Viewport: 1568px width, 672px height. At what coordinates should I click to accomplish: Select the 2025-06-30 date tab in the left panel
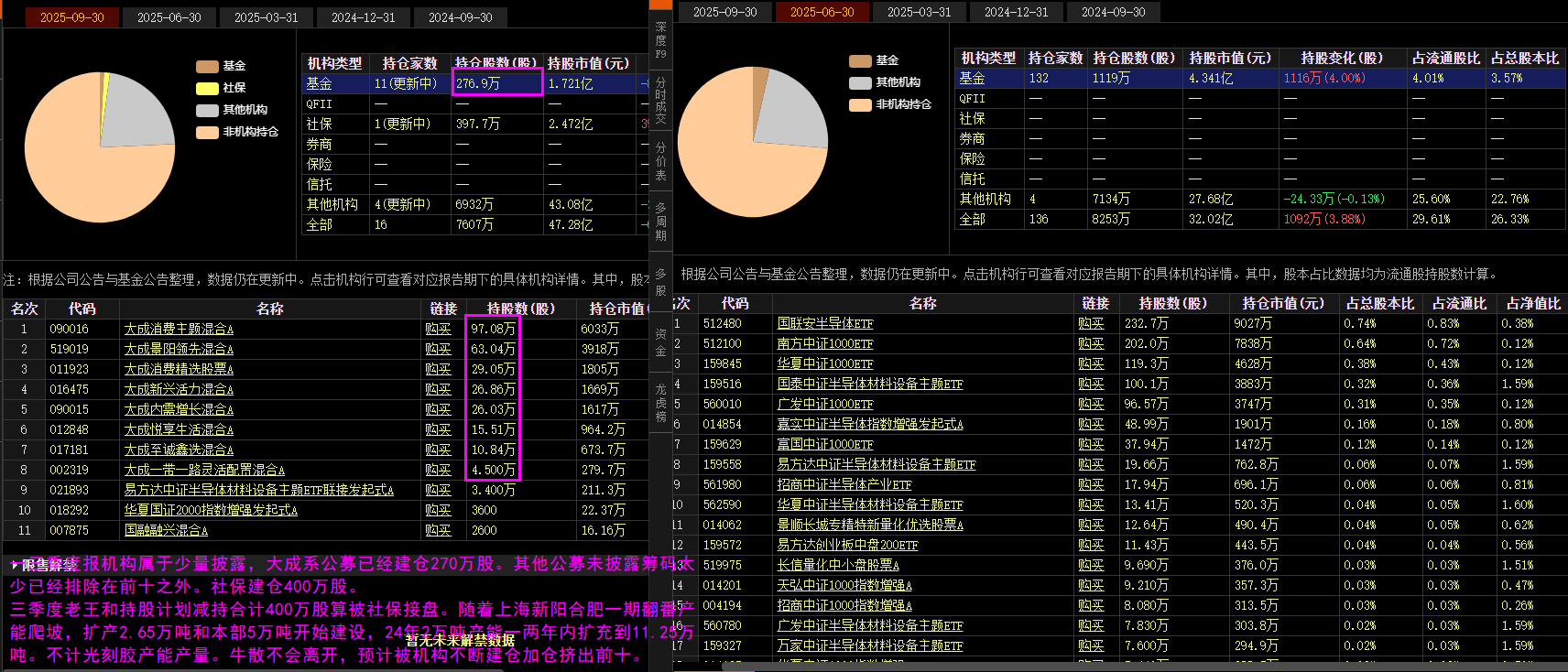(169, 17)
